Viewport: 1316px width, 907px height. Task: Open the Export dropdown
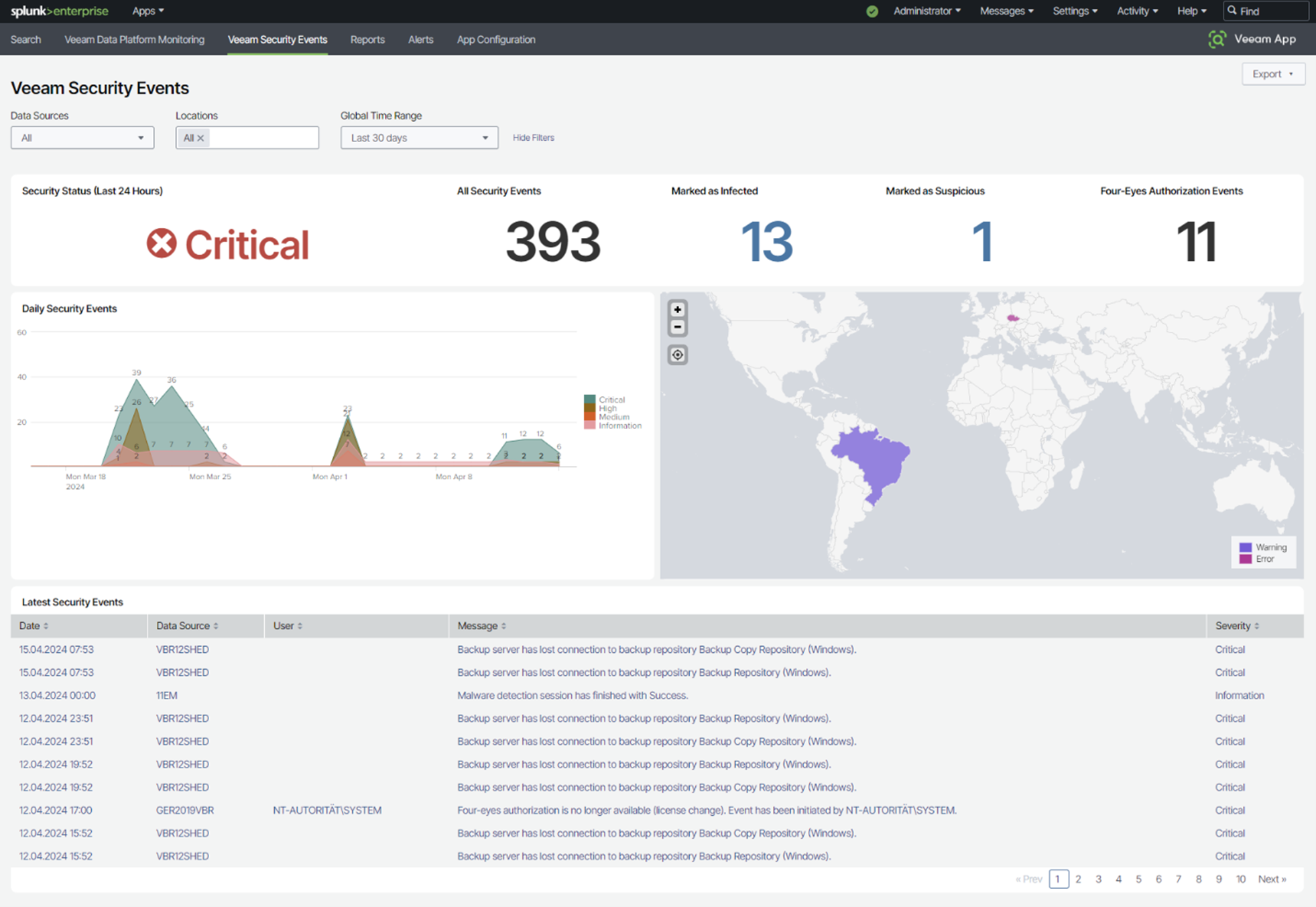click(1273, 74)
